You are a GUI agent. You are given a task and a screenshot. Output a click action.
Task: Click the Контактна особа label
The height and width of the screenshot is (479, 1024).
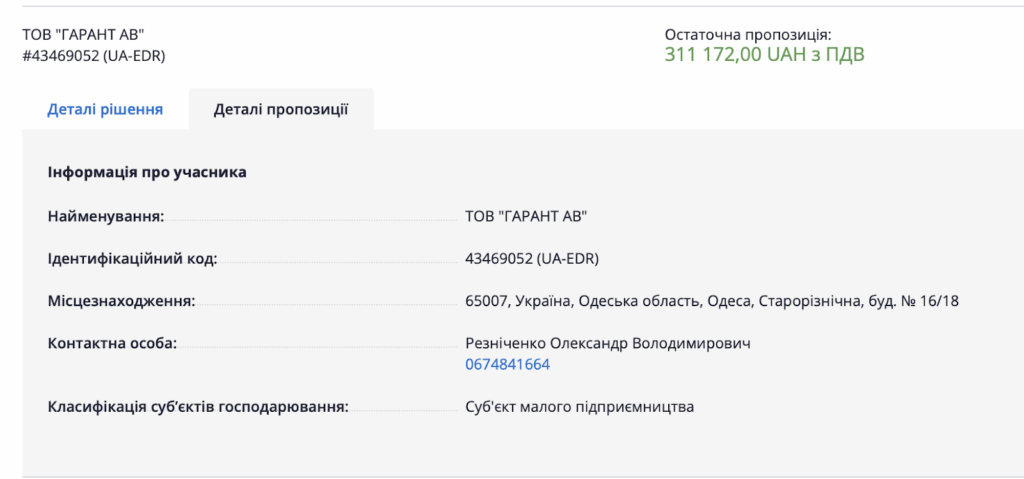click(x=112, y=343)
